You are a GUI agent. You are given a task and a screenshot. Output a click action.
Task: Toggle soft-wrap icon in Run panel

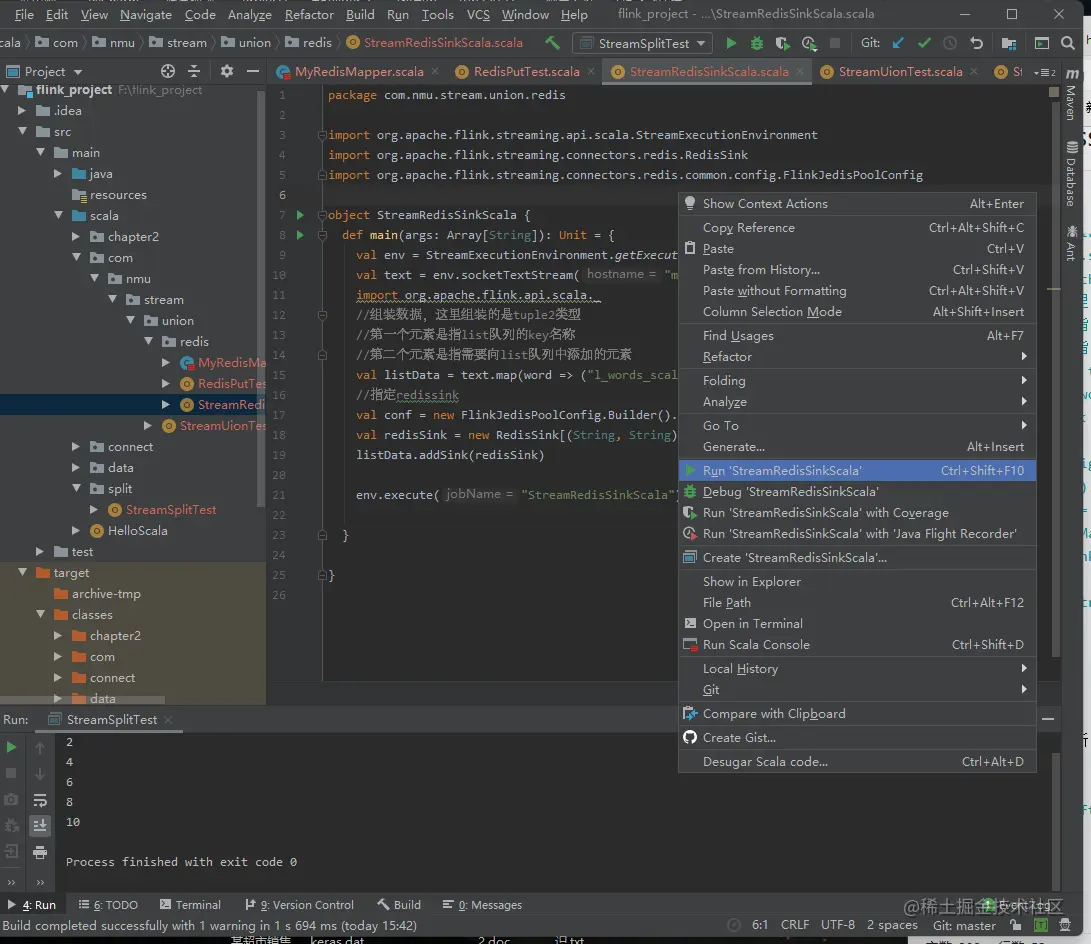pos(40,800)
